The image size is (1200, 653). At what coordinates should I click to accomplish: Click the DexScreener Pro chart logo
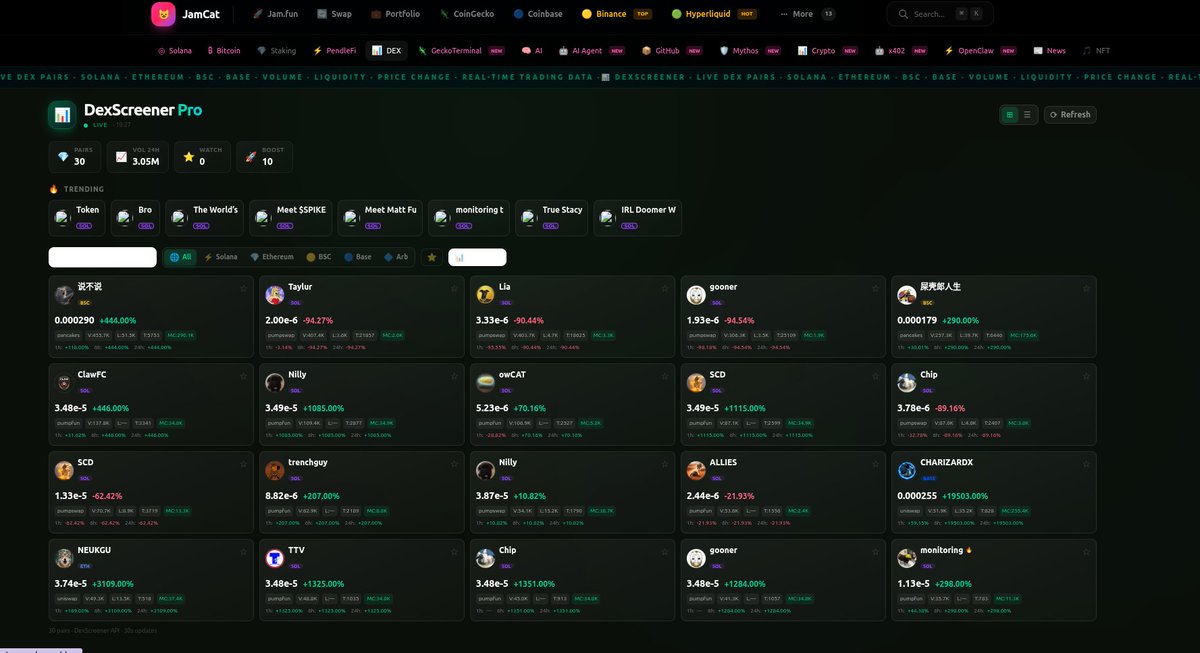pyautogui.click(x=62, y=115)
